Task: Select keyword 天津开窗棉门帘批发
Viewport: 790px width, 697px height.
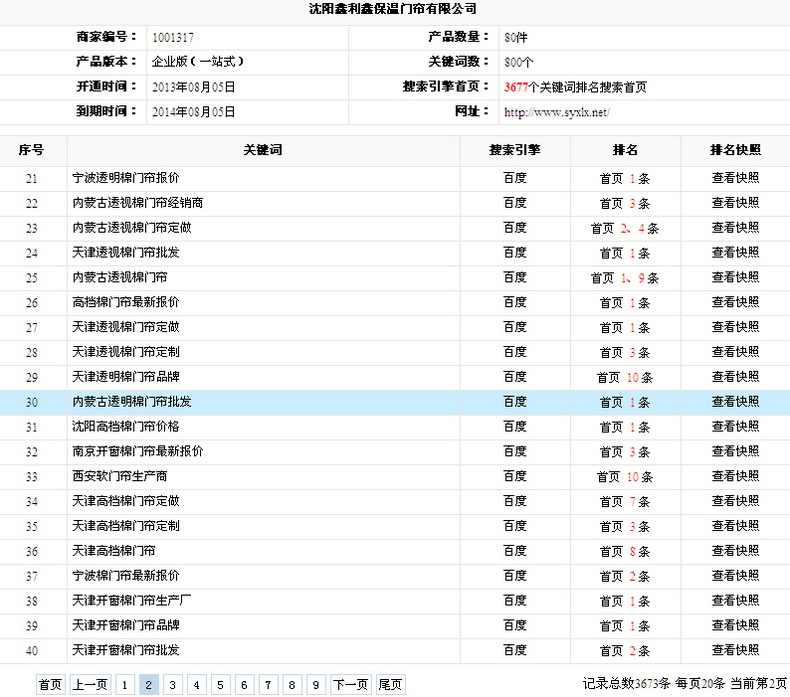Action: pyautogui.click(x=126, y=650)
